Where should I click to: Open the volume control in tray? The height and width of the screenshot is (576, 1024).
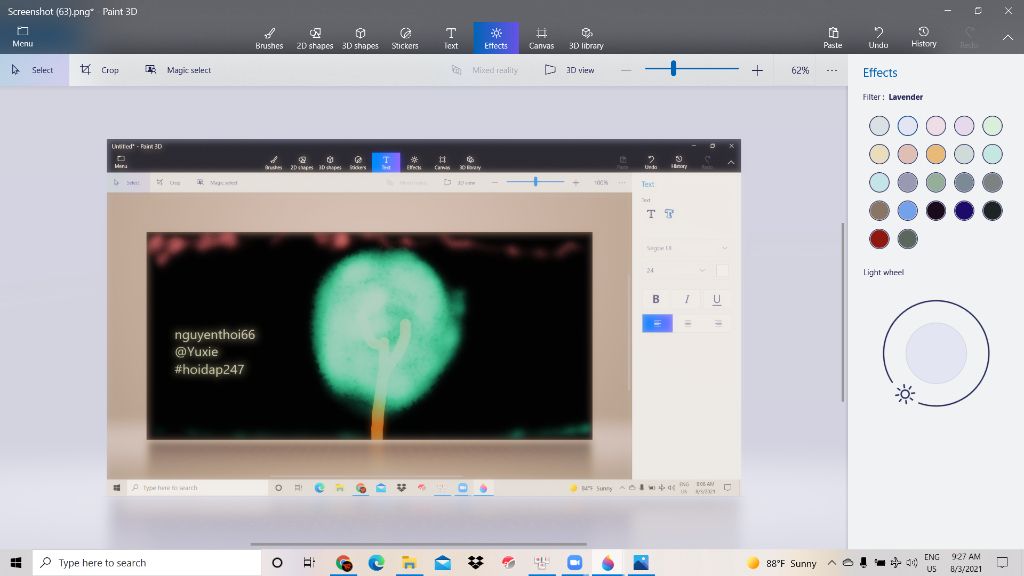click(x=912, y=562)
